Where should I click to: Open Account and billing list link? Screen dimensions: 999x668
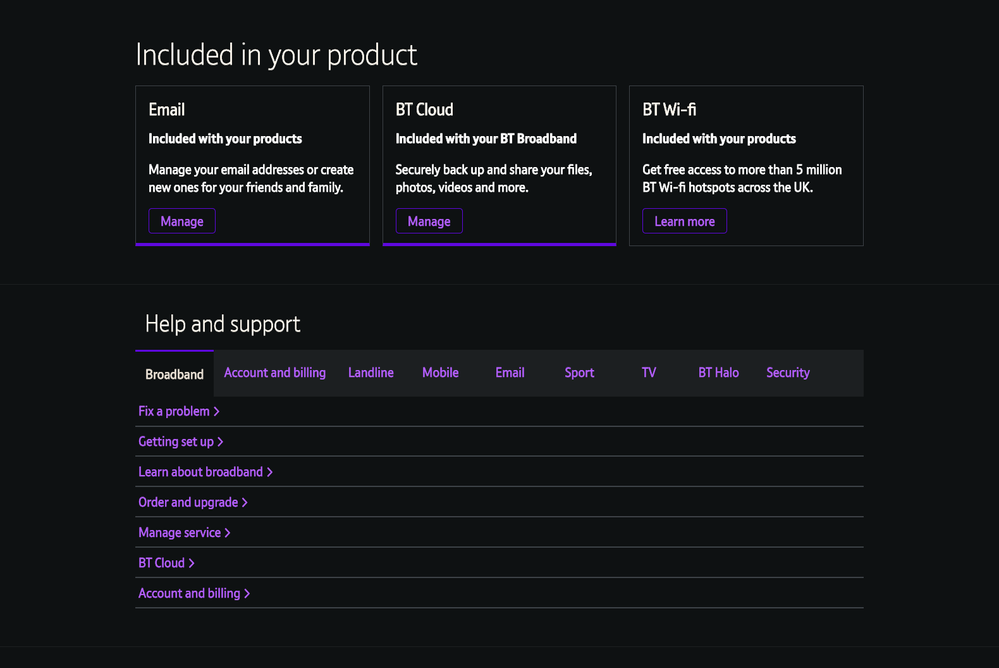(x=194, y=593)
